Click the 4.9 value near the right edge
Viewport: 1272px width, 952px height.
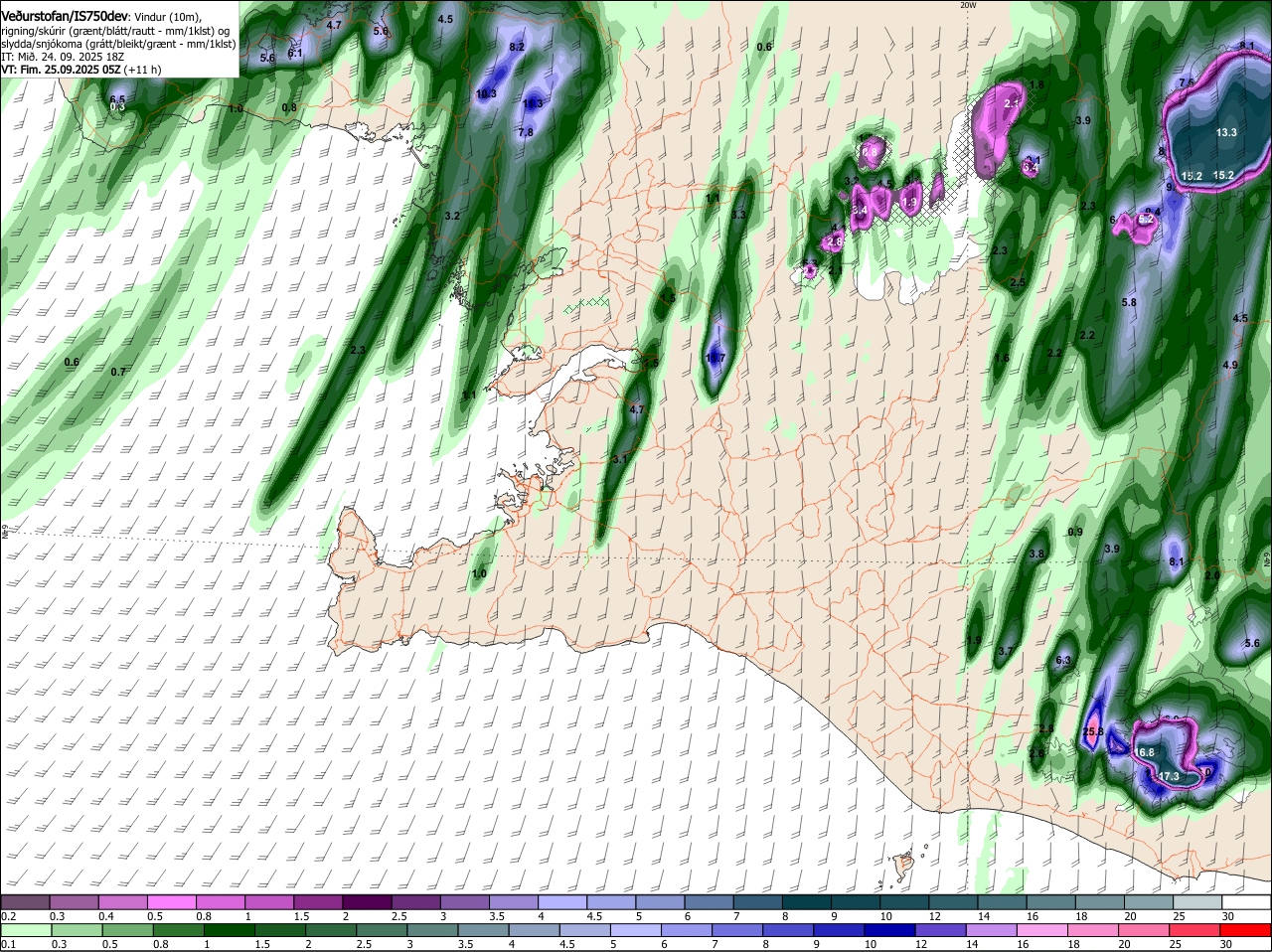pyautogui.click(x=1230, y=366)
